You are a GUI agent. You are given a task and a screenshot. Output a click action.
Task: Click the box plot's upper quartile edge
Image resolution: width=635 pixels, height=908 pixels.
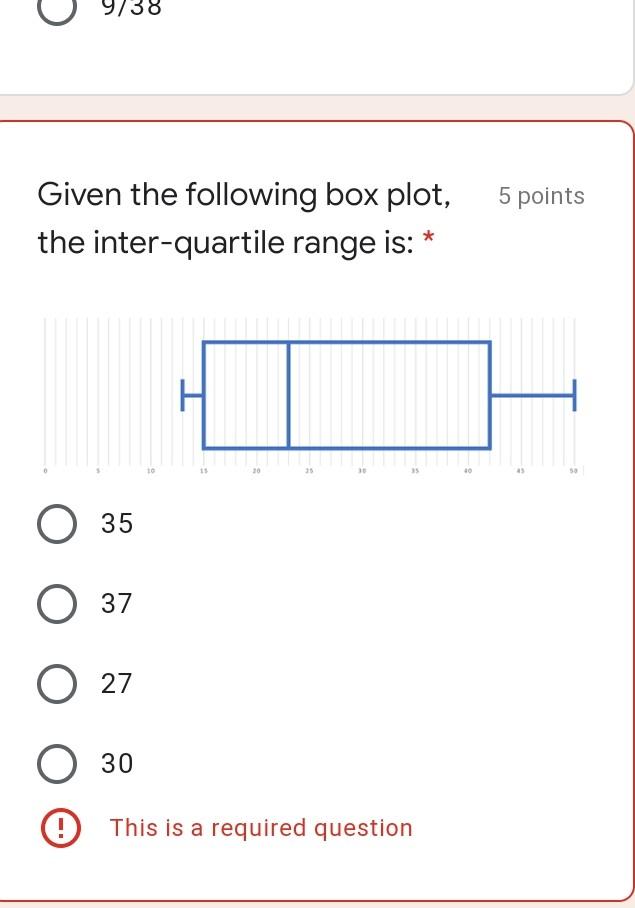coord(490,395)
